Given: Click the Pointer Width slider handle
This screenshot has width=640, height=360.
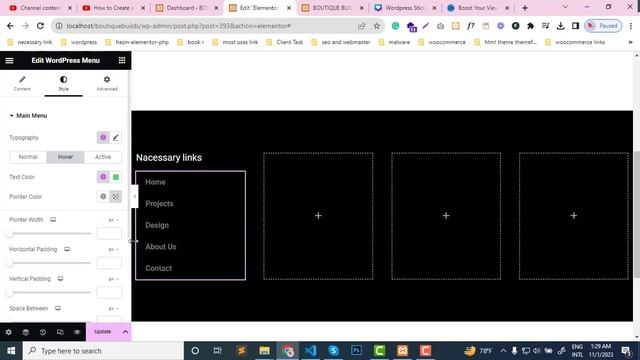Looking at the screenshot, I should click(x=9, y=234).
